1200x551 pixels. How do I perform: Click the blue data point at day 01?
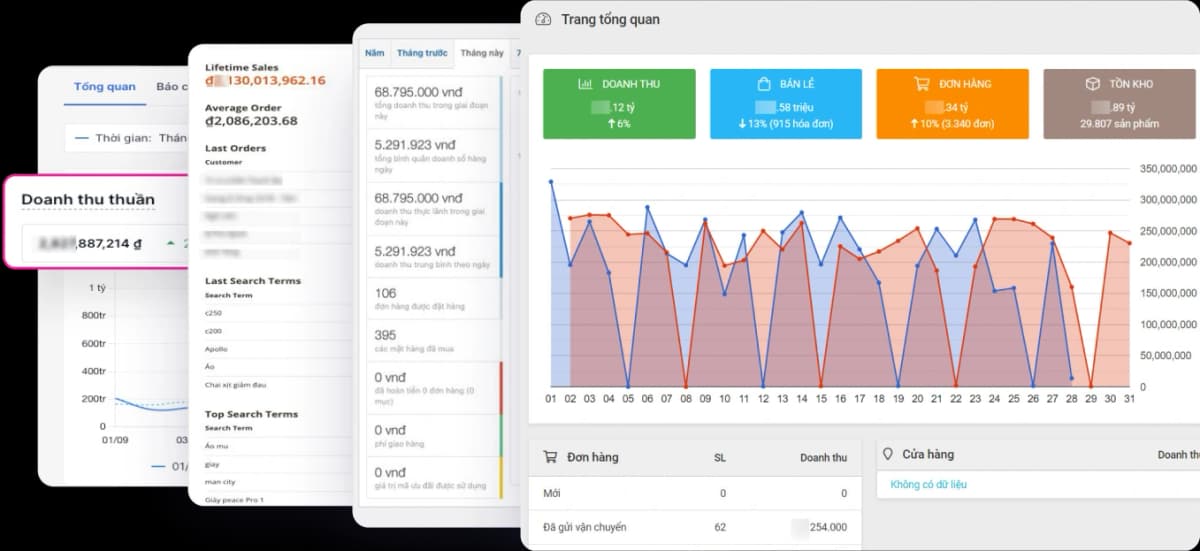pyautogui.click(x=551, y=182)
